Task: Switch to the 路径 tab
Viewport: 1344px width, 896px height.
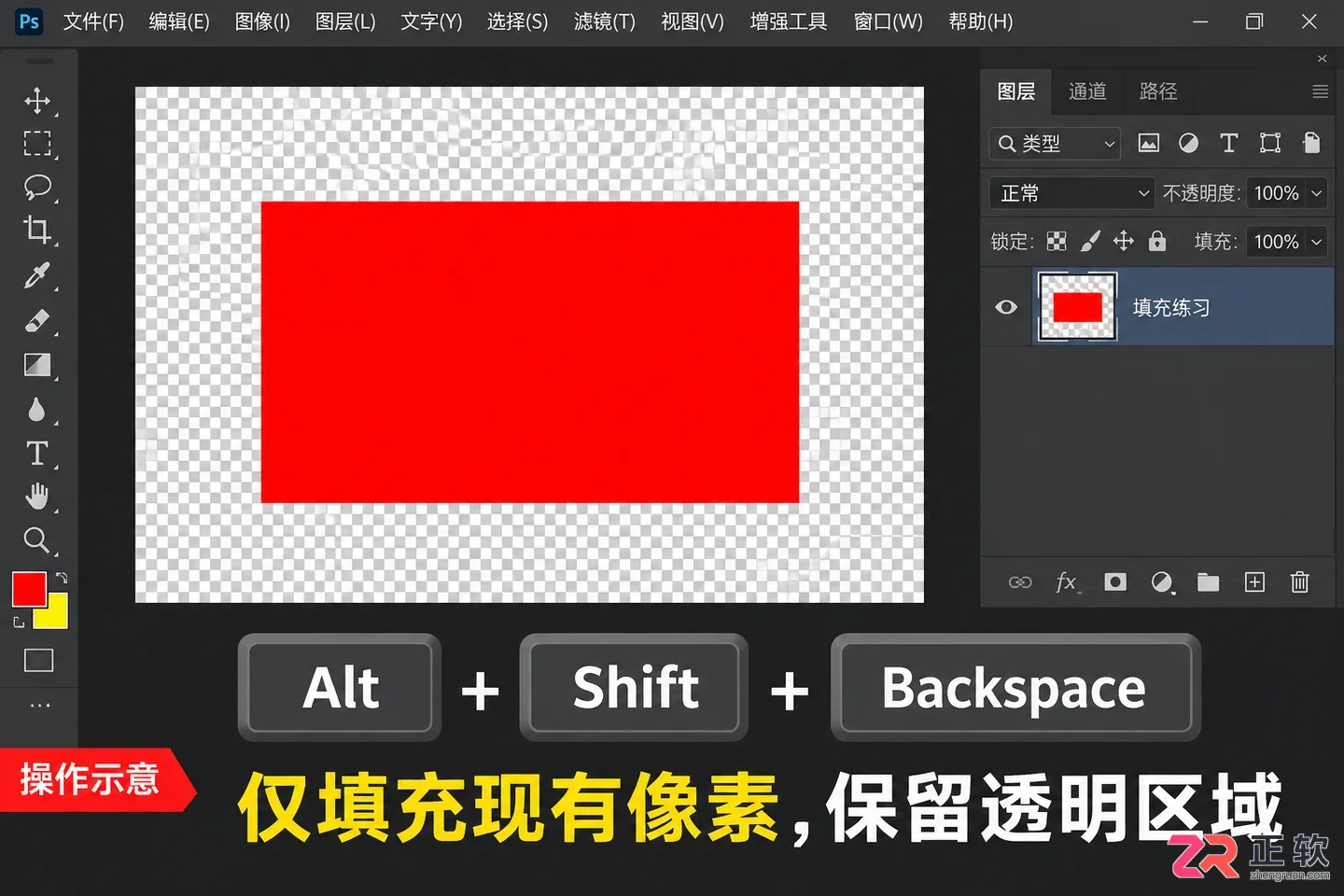Action: (x=1158, y=91)
